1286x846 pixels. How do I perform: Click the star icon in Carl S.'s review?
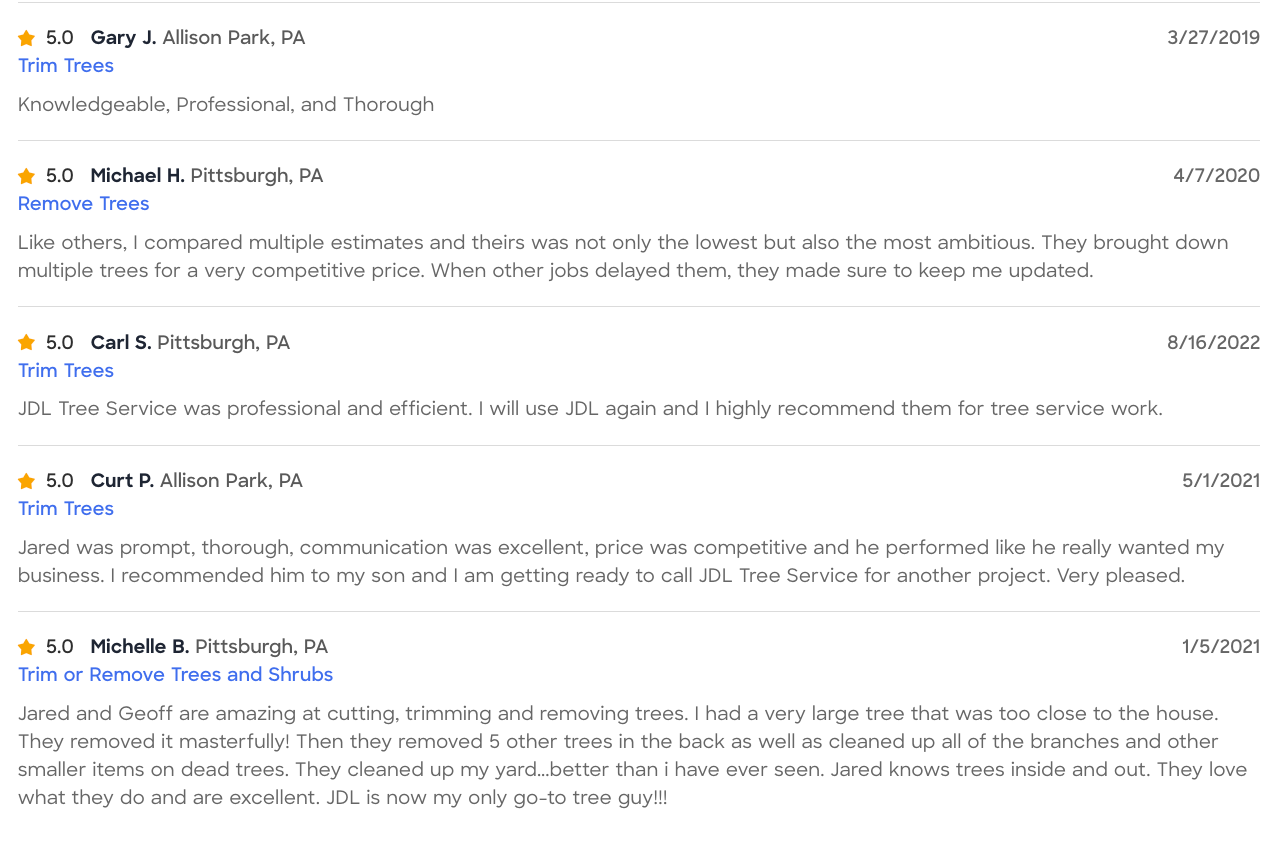(27, 343)
